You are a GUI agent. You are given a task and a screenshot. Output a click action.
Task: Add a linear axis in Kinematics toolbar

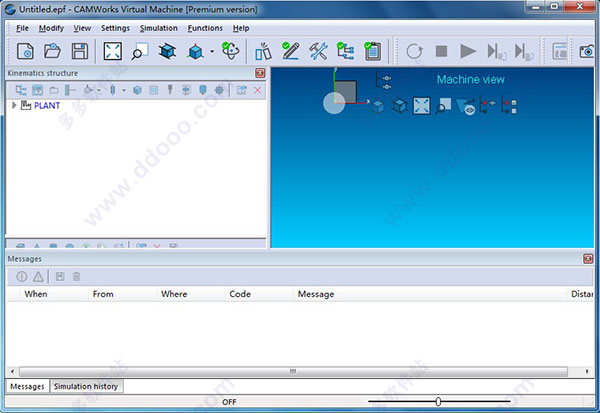[70, 90]
